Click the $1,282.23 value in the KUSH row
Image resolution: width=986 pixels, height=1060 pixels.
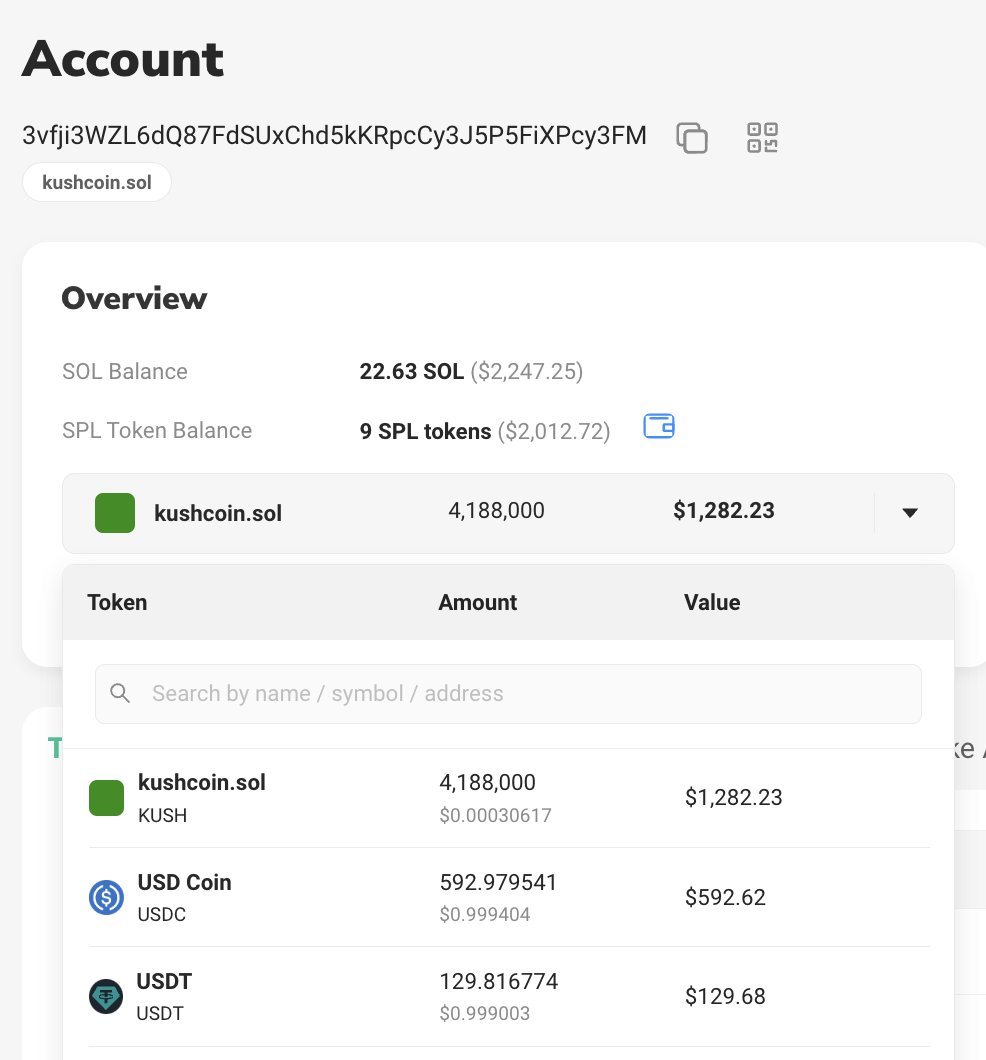pyautogui.click(x=733, y=798)
